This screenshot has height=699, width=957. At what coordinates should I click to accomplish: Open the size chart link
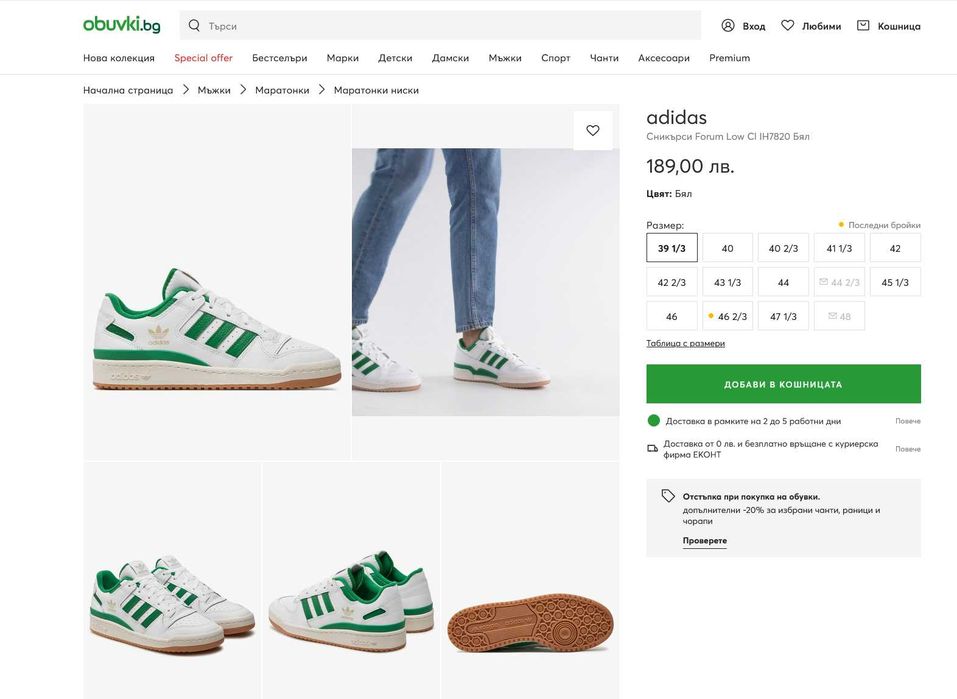(x=685, y=343)
